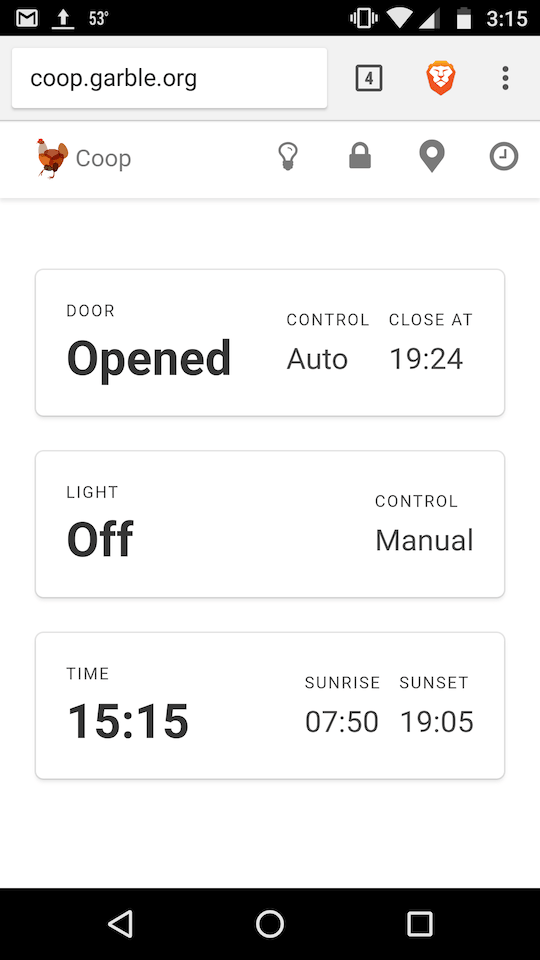This screenshot has width=540, height=960.
Task: Tap the Door Opened status card
Action: 270,343
